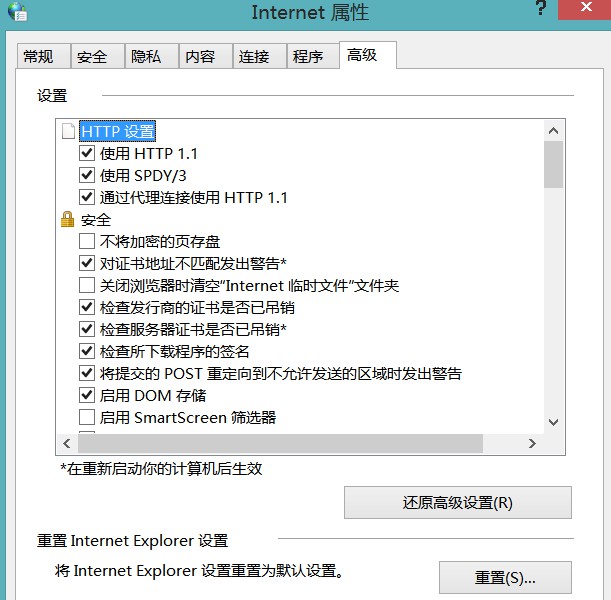
Task: Click the Internet Properties globe icon
Action: 18,11
